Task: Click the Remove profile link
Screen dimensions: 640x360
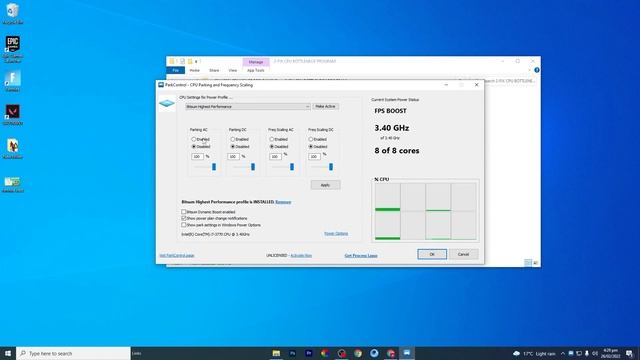Action: coord(283,202)
